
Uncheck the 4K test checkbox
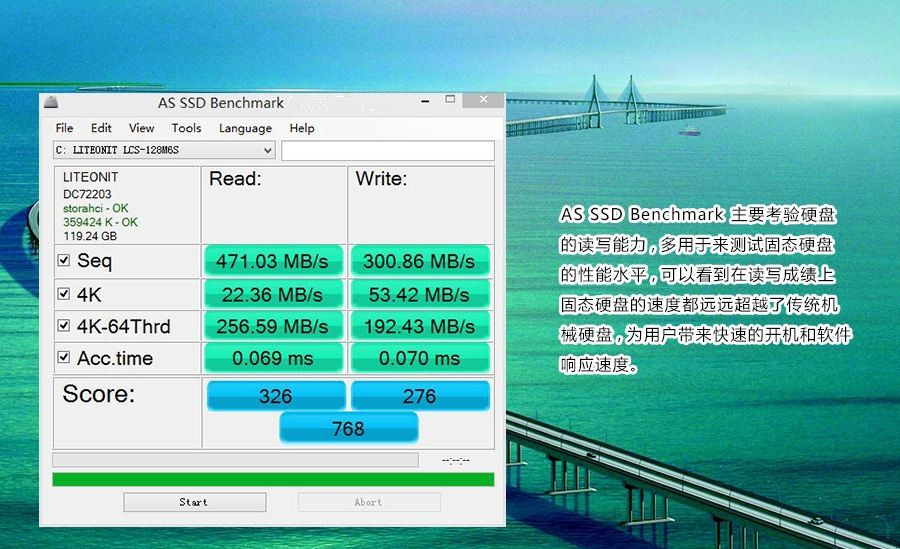click(x=64, y=294)
